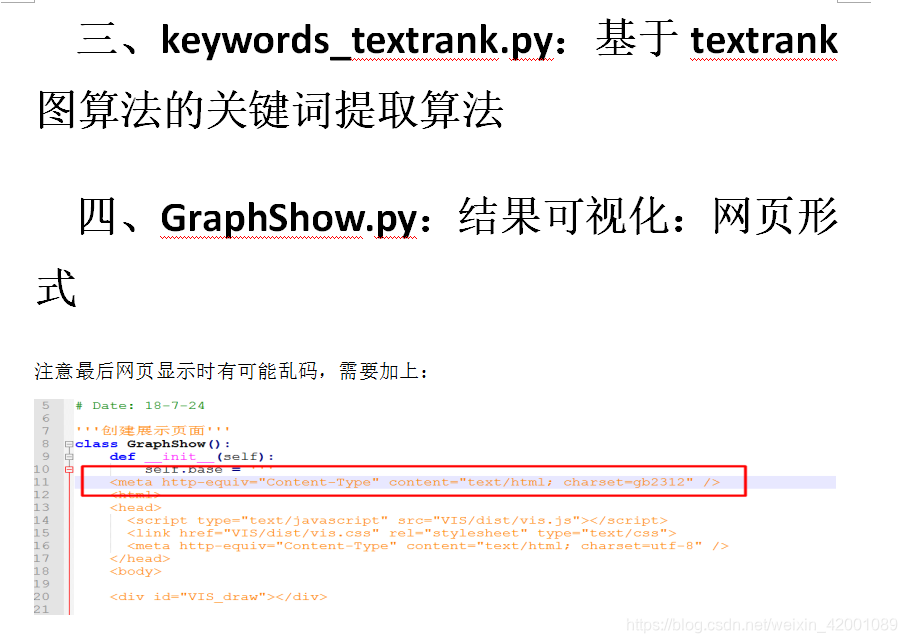Click the note line starting 注意最后网页显示时
The width and height of the screenshot is (907, 643).
point(231,371)
